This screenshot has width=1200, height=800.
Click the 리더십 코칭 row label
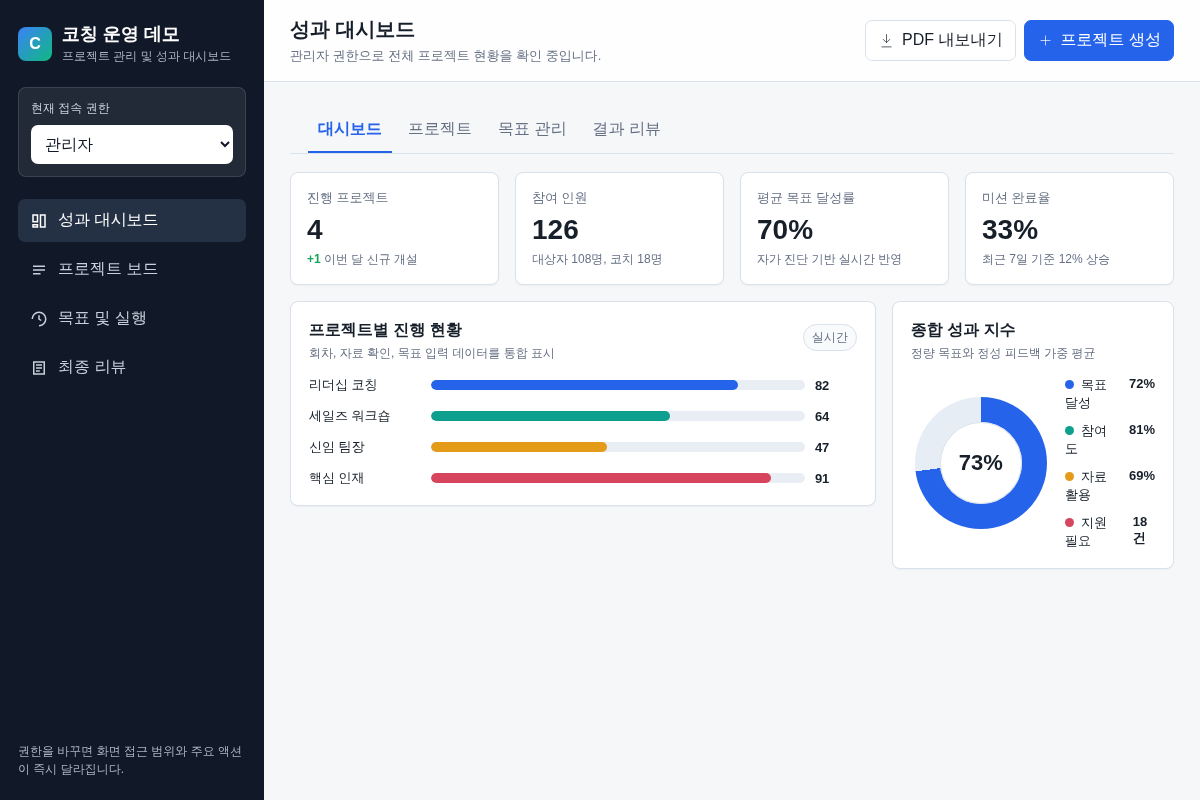[343, 385]
